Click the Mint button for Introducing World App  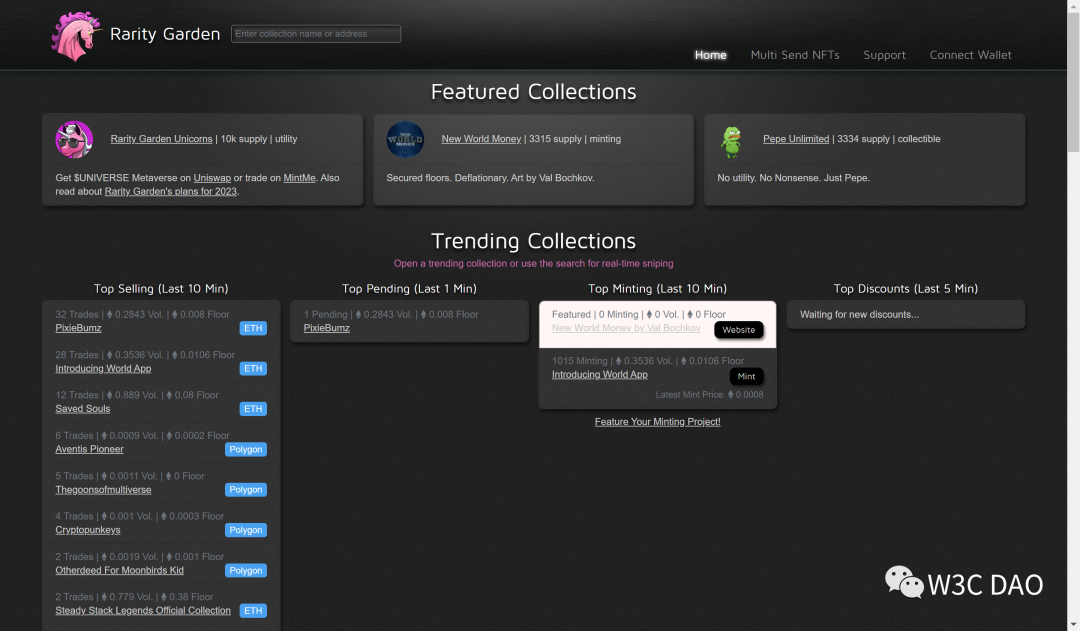point(746,376)
